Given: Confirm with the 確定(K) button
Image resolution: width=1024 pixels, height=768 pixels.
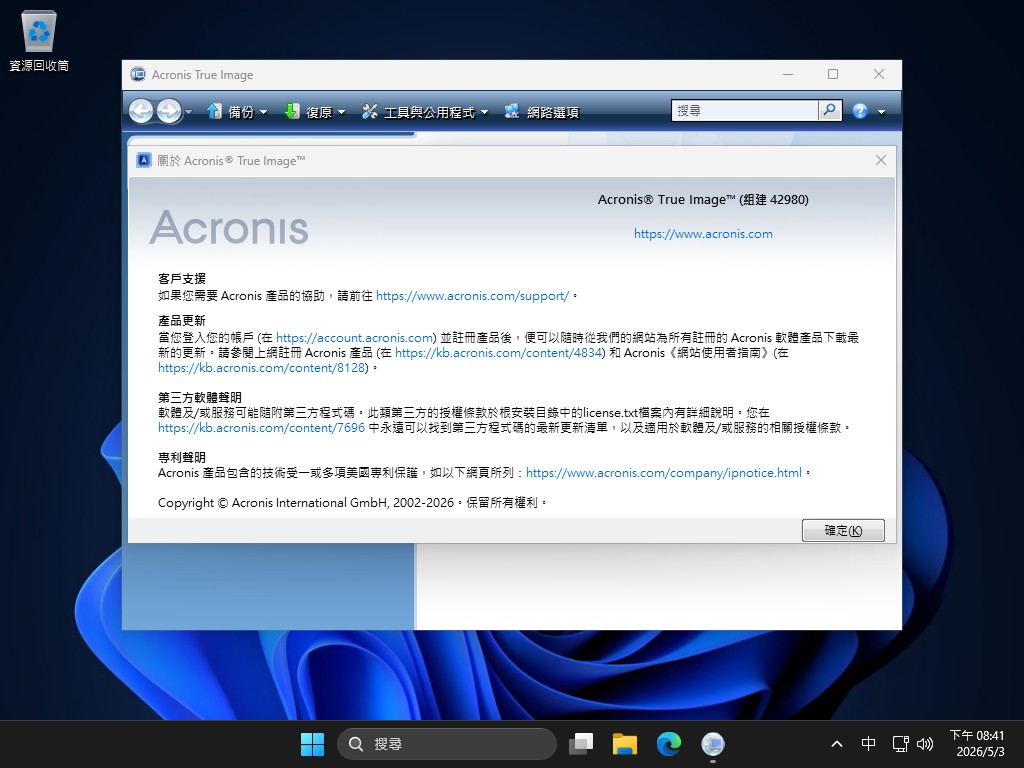Looking at the screenshot, I should click(843, 530).
